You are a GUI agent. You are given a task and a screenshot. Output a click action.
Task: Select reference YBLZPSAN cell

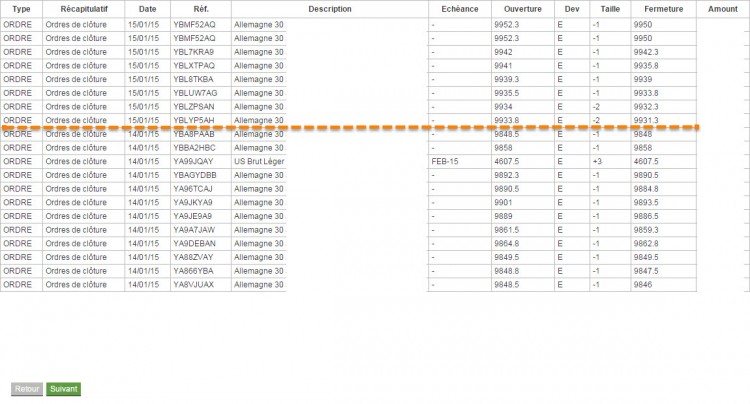pyautogui.click(x=201, y=107)
